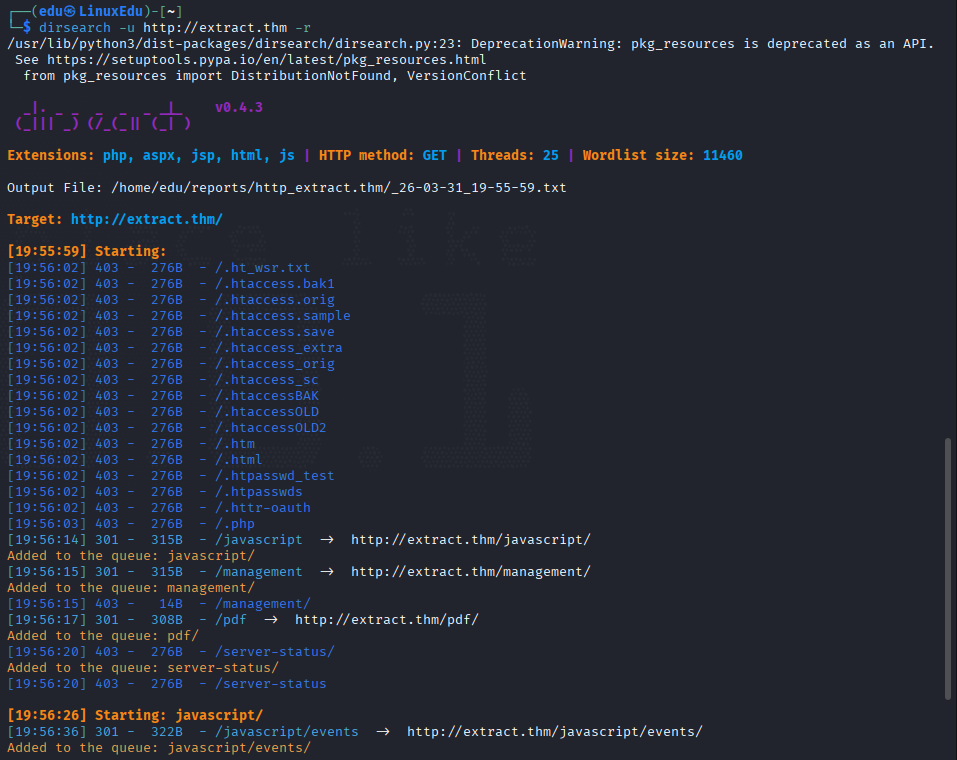Click the Target URL http://extract.thm/
The width and height of the screenshot is (957, 760).
[x=146, y=219]
